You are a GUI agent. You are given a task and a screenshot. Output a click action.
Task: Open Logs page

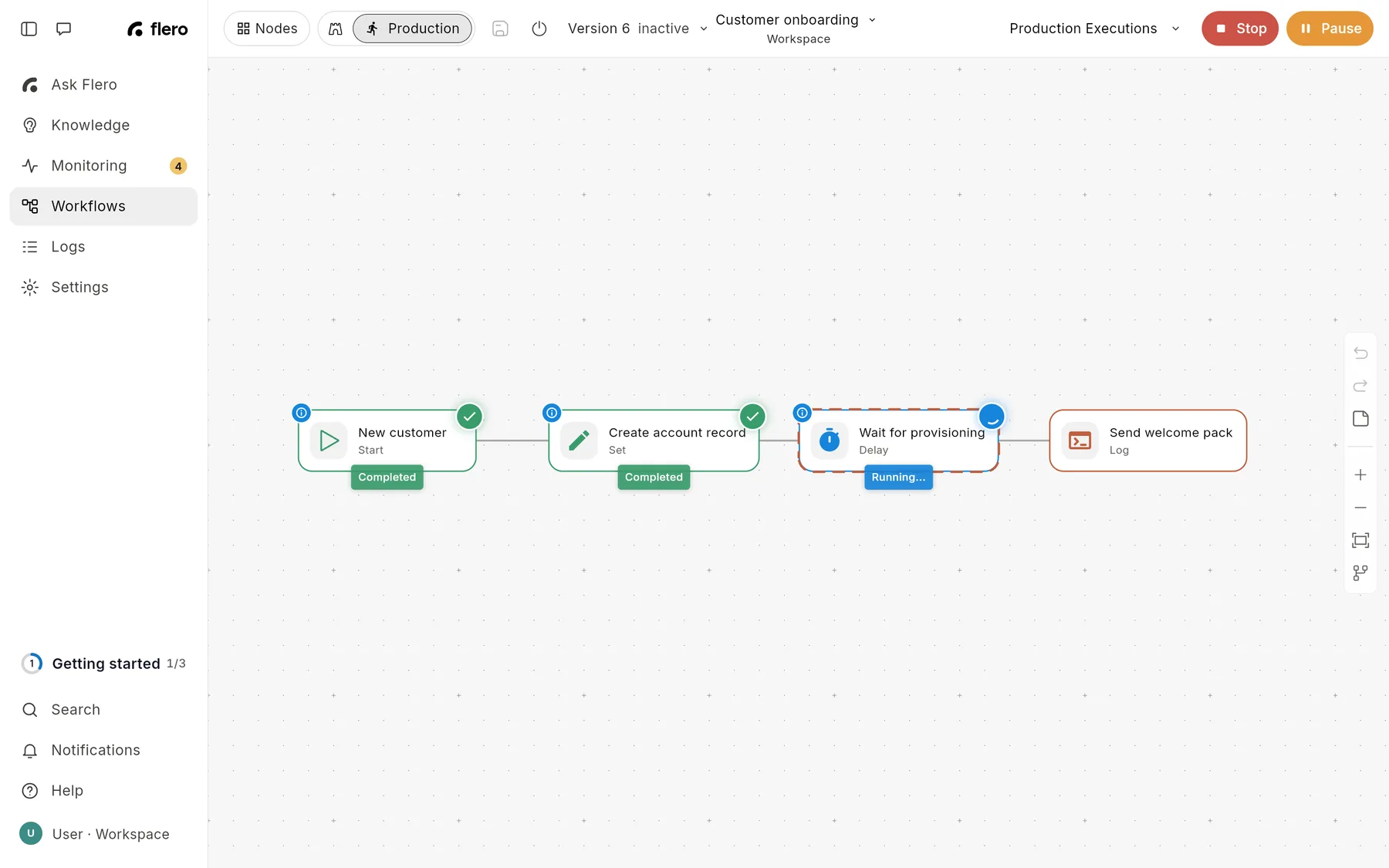tap(103, 247)
